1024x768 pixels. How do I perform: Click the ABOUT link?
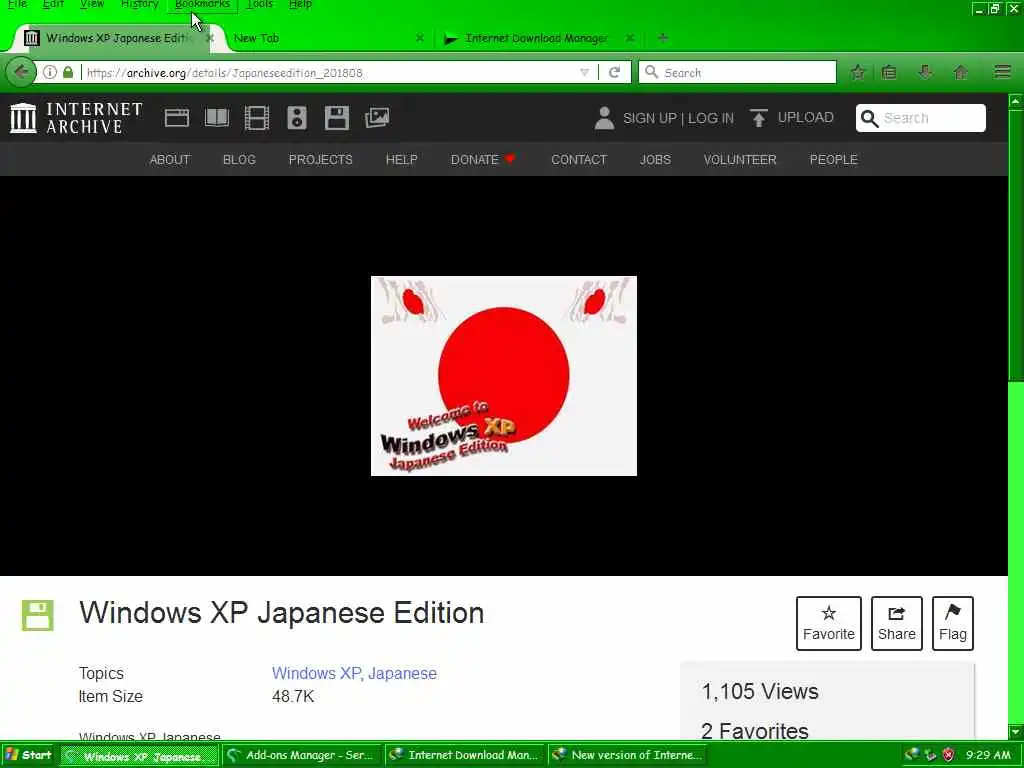click(x=170, y=159)
